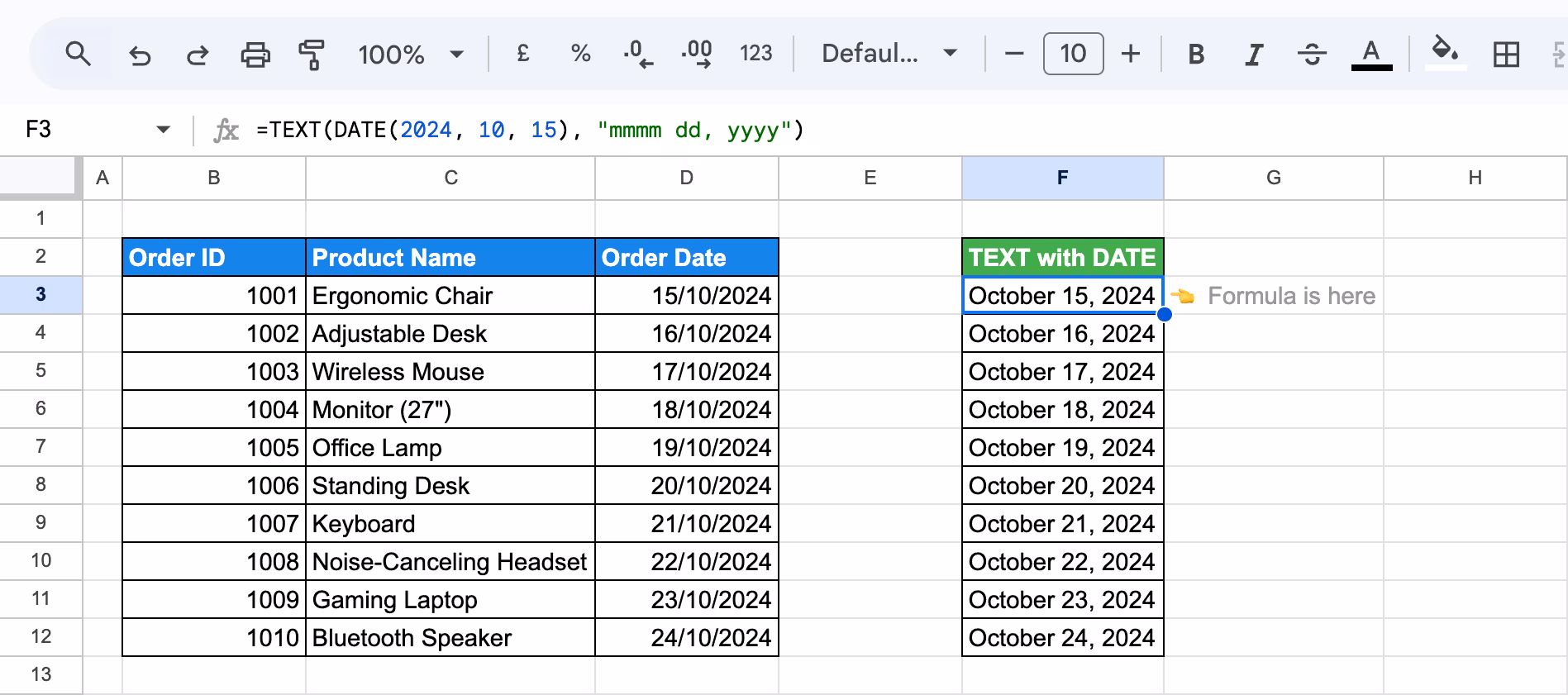Redo the last action

coord(197,55)
